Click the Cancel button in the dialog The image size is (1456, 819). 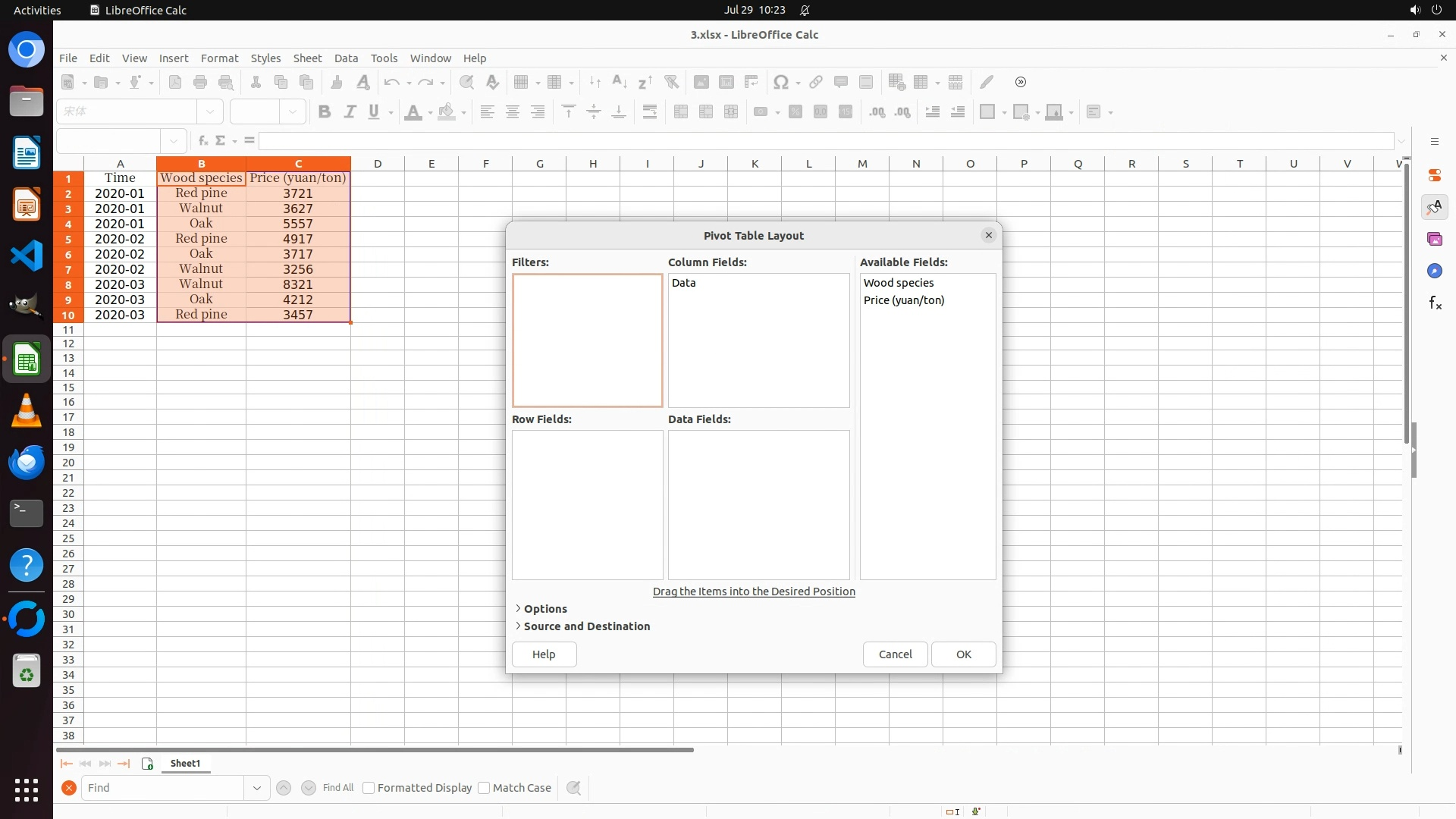pyautogui.click(x=895, y=654)
